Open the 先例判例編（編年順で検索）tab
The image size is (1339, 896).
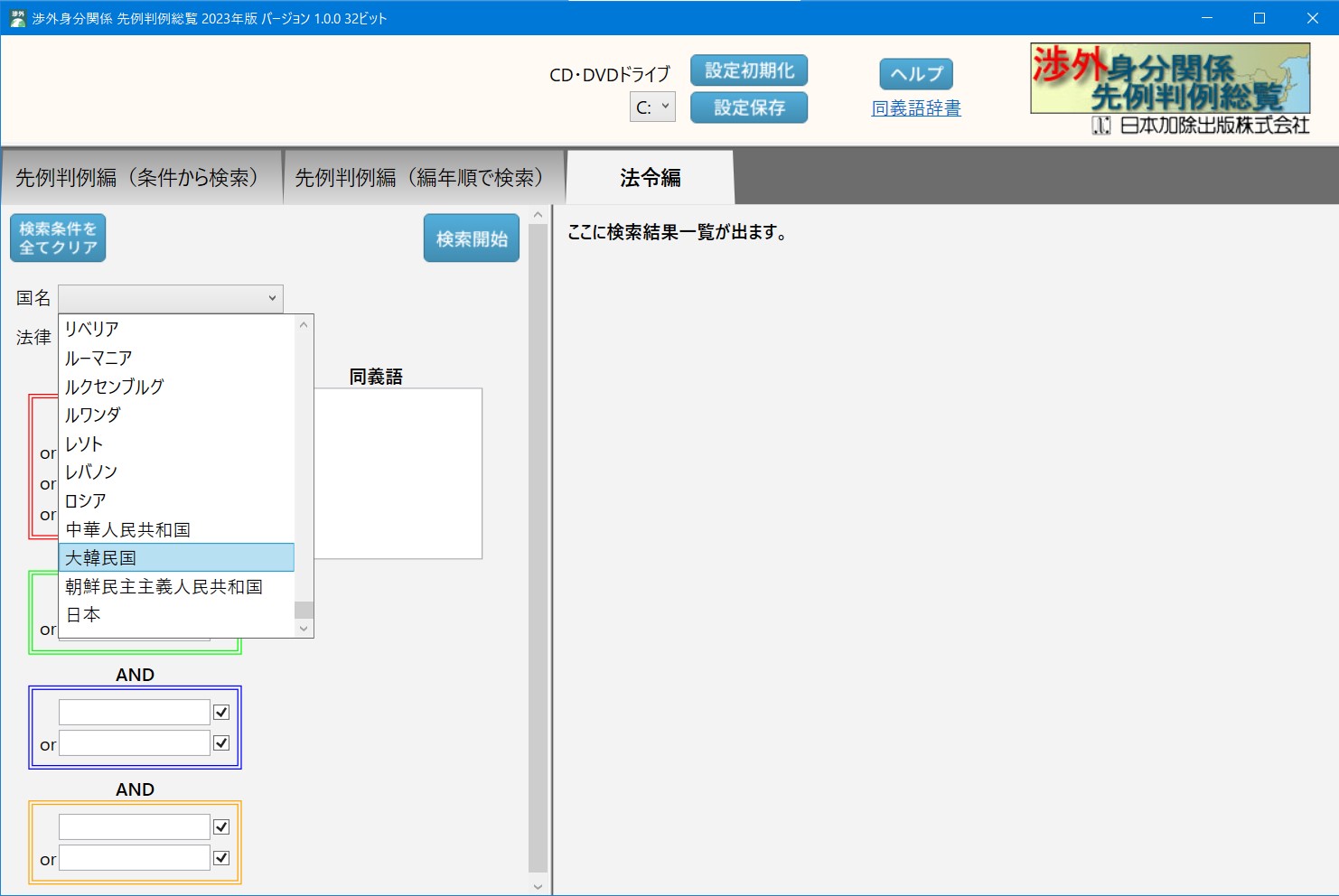420,178
